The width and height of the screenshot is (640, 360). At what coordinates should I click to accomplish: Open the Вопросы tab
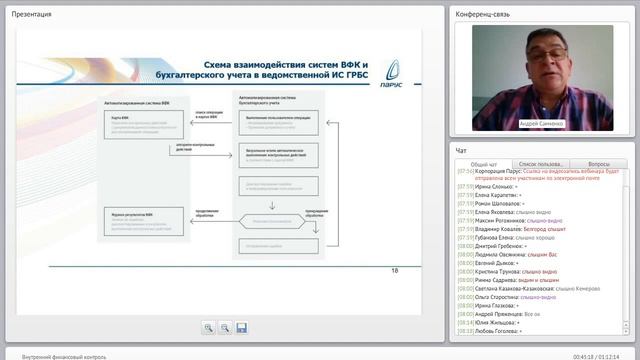598,164
